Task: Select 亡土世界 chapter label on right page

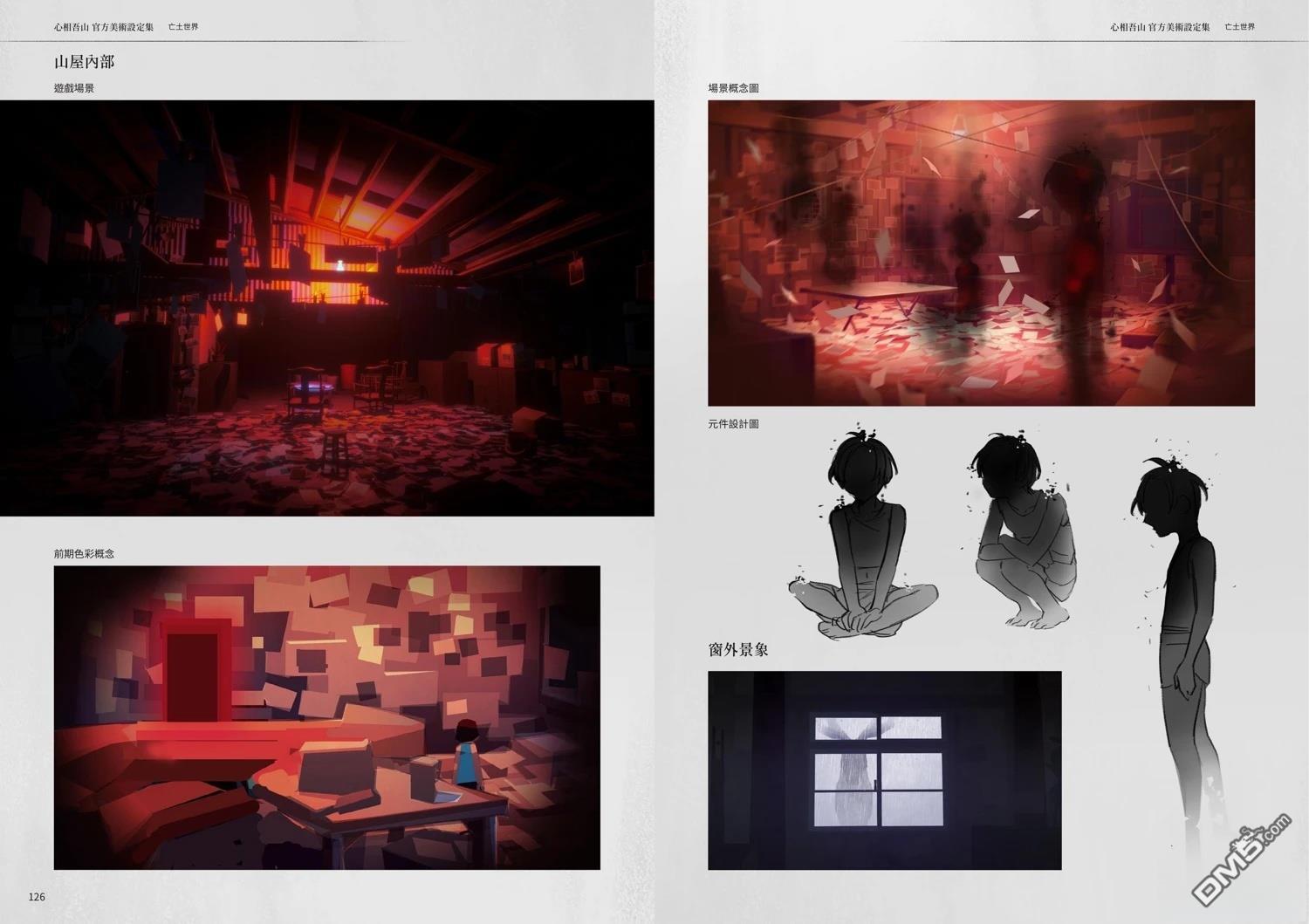Action: click(x=1240, y=27)
